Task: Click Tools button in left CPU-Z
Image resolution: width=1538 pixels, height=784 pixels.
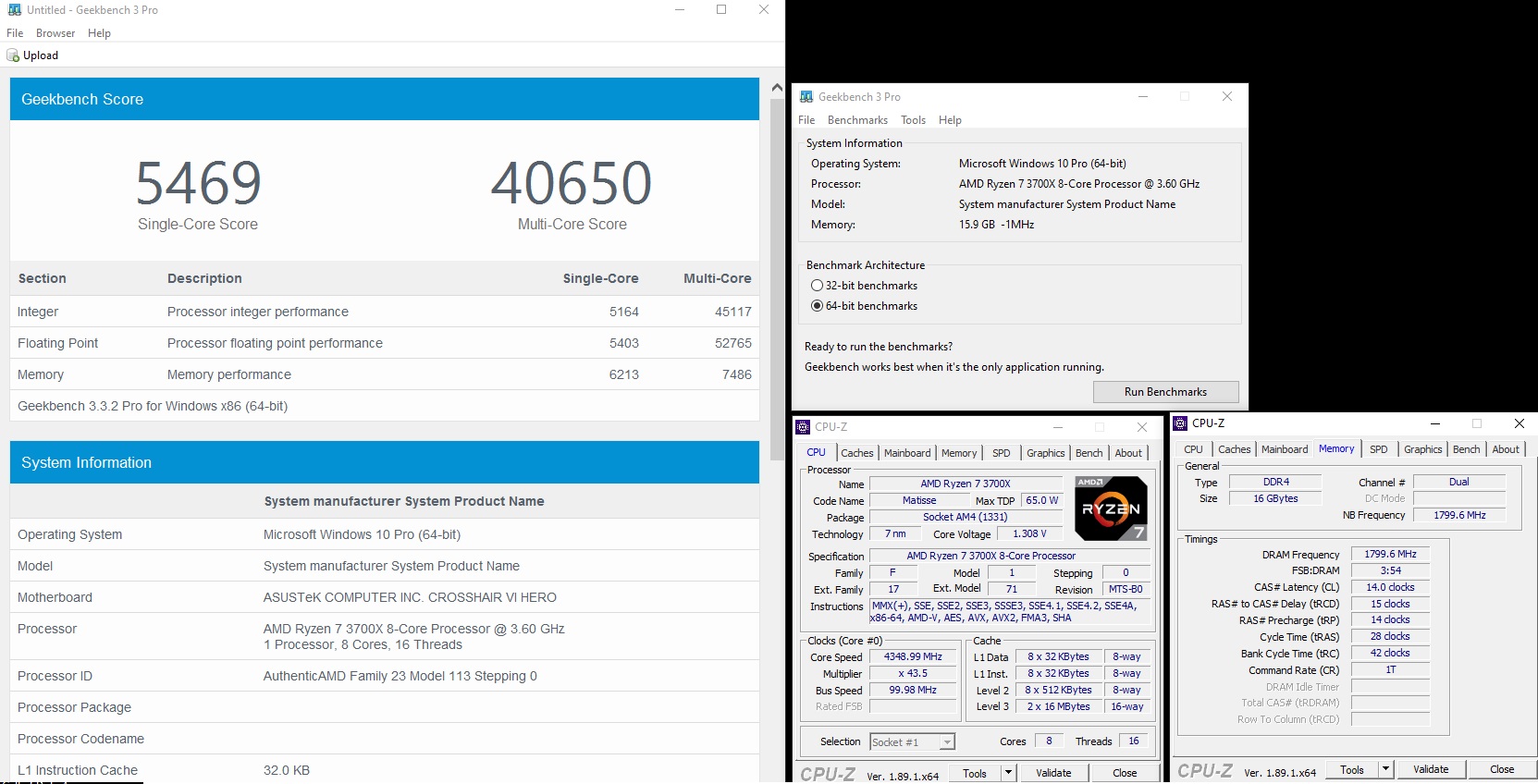Action: [x=975, y=773]
